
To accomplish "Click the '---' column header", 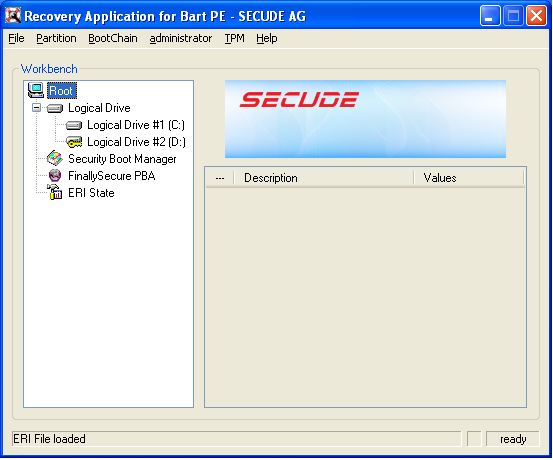I will pyautogui.click(x=220, y=178).
